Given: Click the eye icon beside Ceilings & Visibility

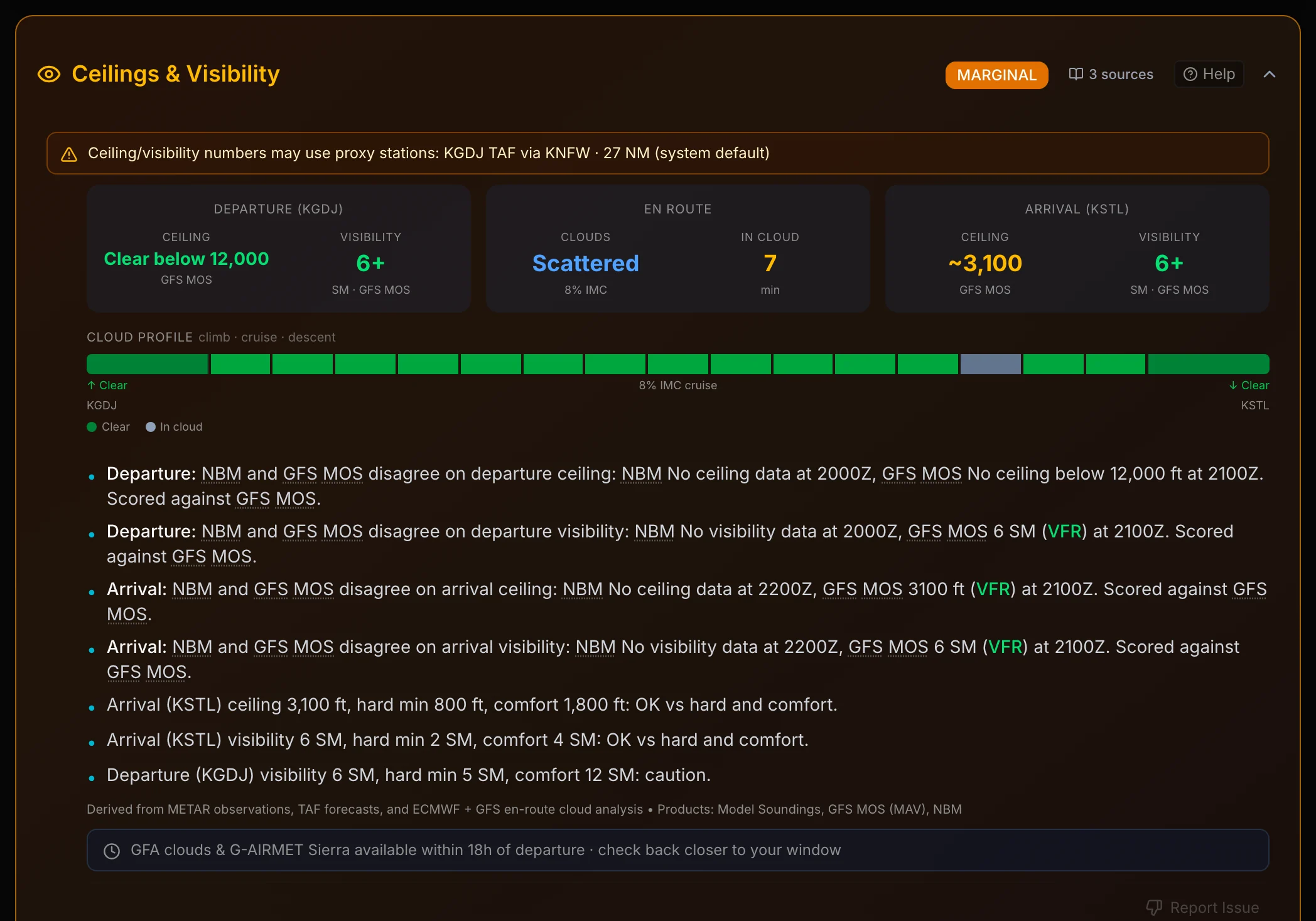Looking at the screenshot, I should [49, 74].
